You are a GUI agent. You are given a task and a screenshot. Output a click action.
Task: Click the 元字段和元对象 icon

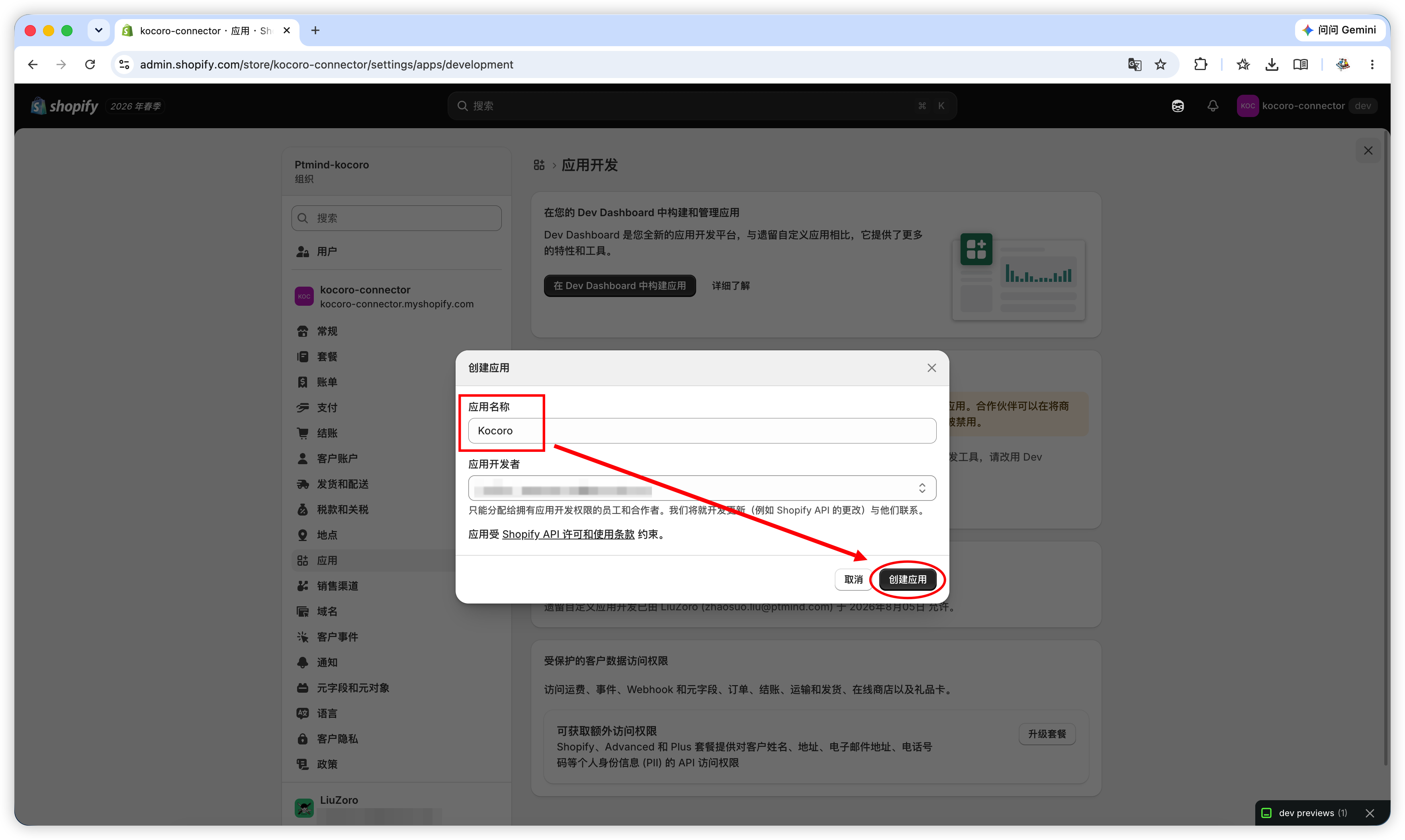point(303,688)
